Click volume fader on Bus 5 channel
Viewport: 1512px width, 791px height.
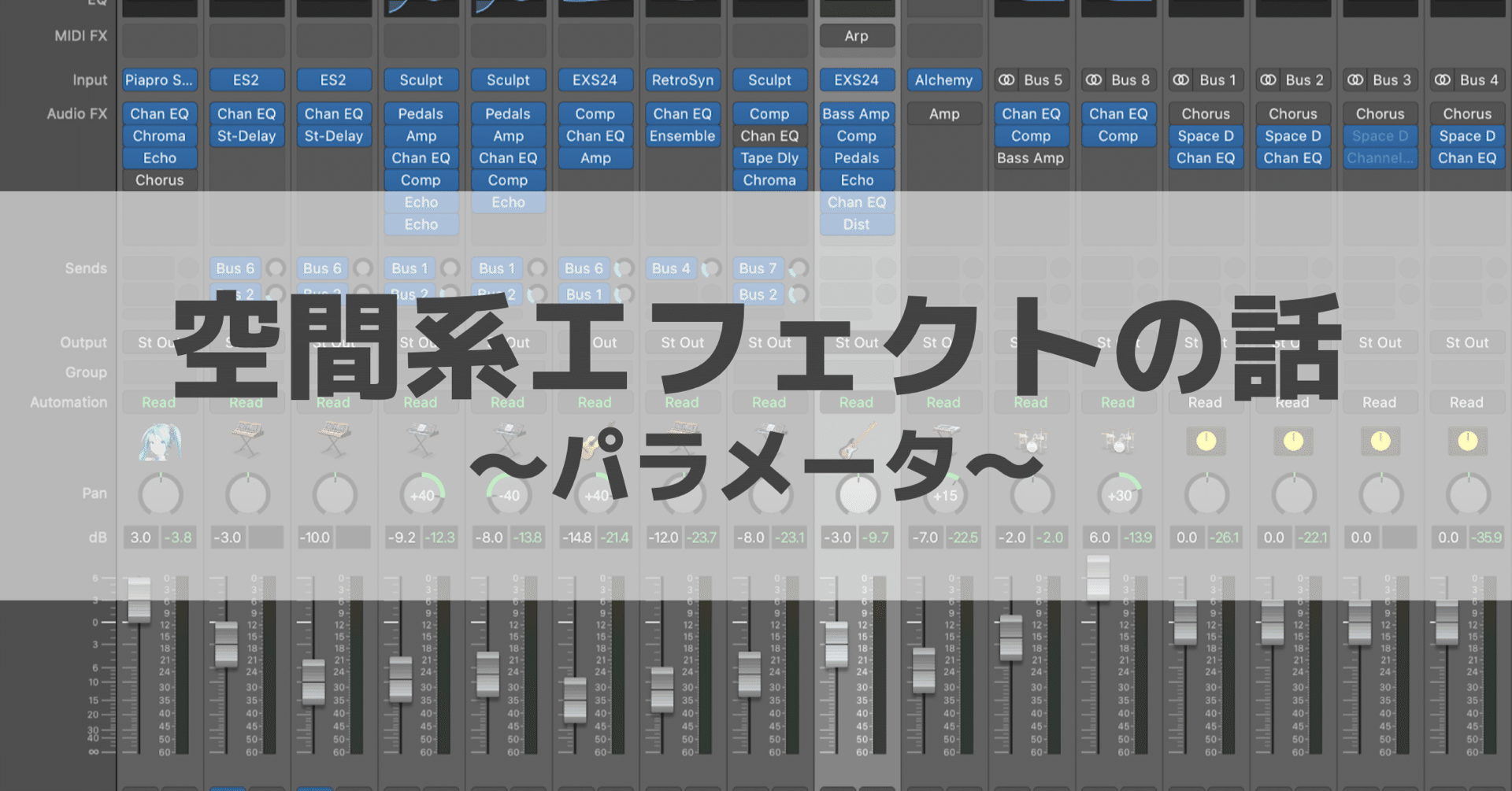(1010, 638)
